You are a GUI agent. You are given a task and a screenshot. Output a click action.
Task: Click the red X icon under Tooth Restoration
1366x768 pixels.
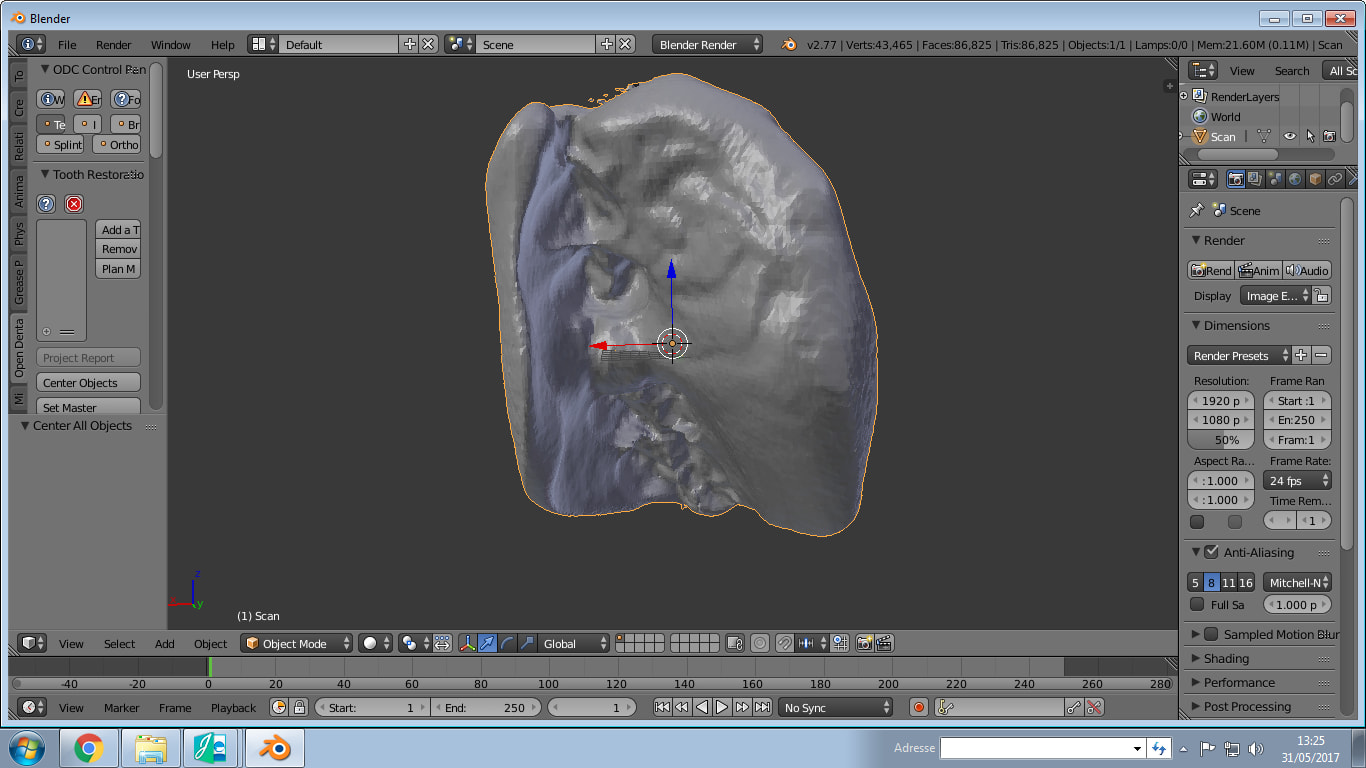pyautogui.click(x=74, y=204)
